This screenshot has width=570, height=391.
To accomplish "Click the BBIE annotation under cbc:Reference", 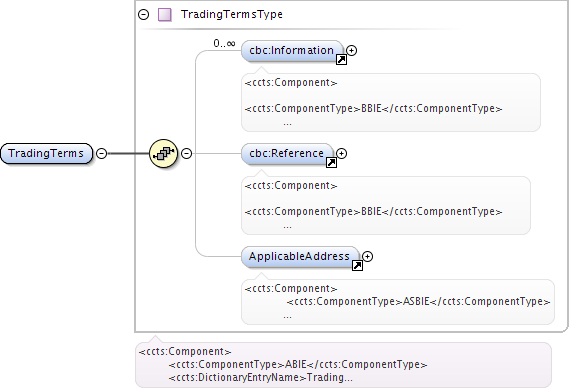I will click(x=386, y=205).
